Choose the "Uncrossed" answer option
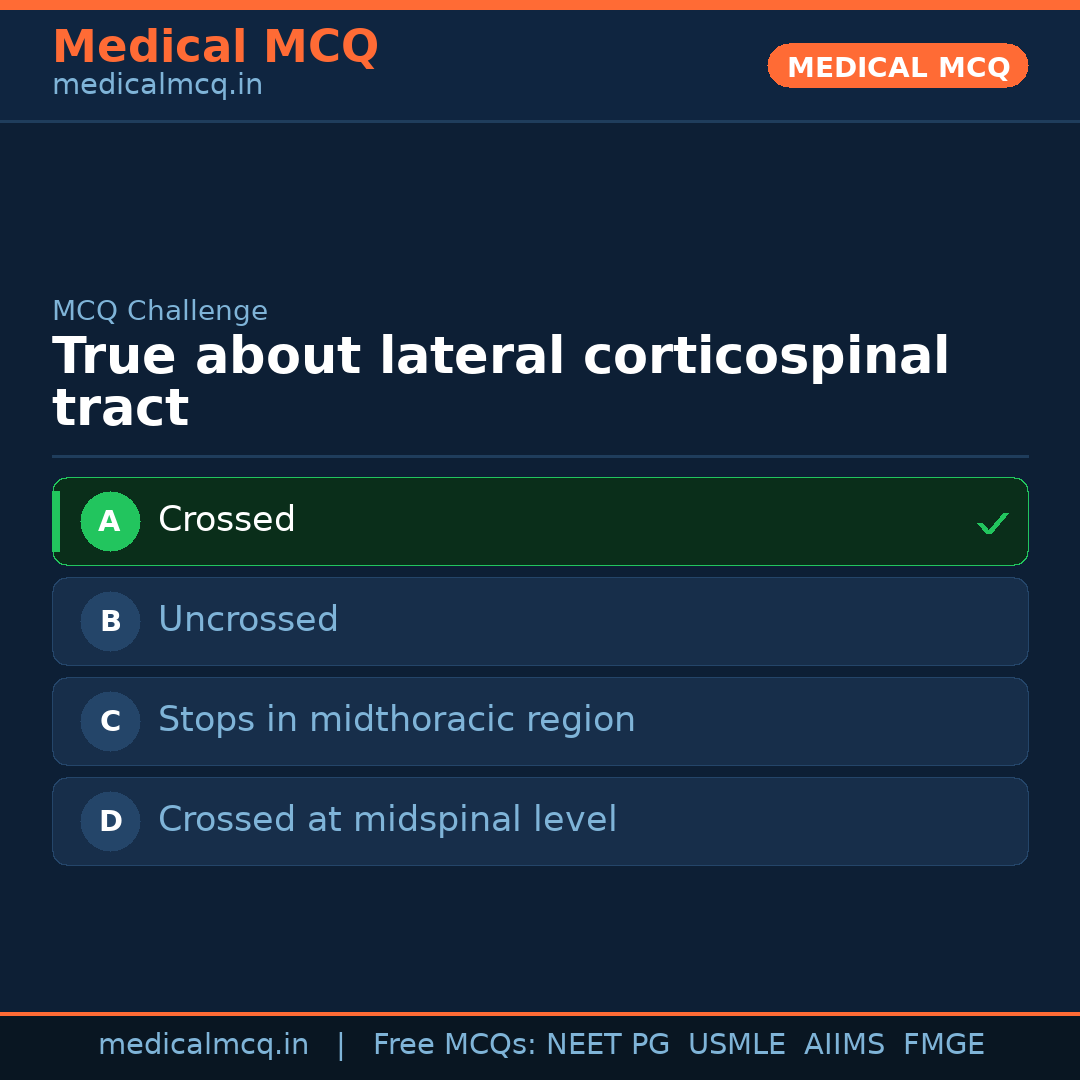1080x1080 pixels. pos(248,620)
